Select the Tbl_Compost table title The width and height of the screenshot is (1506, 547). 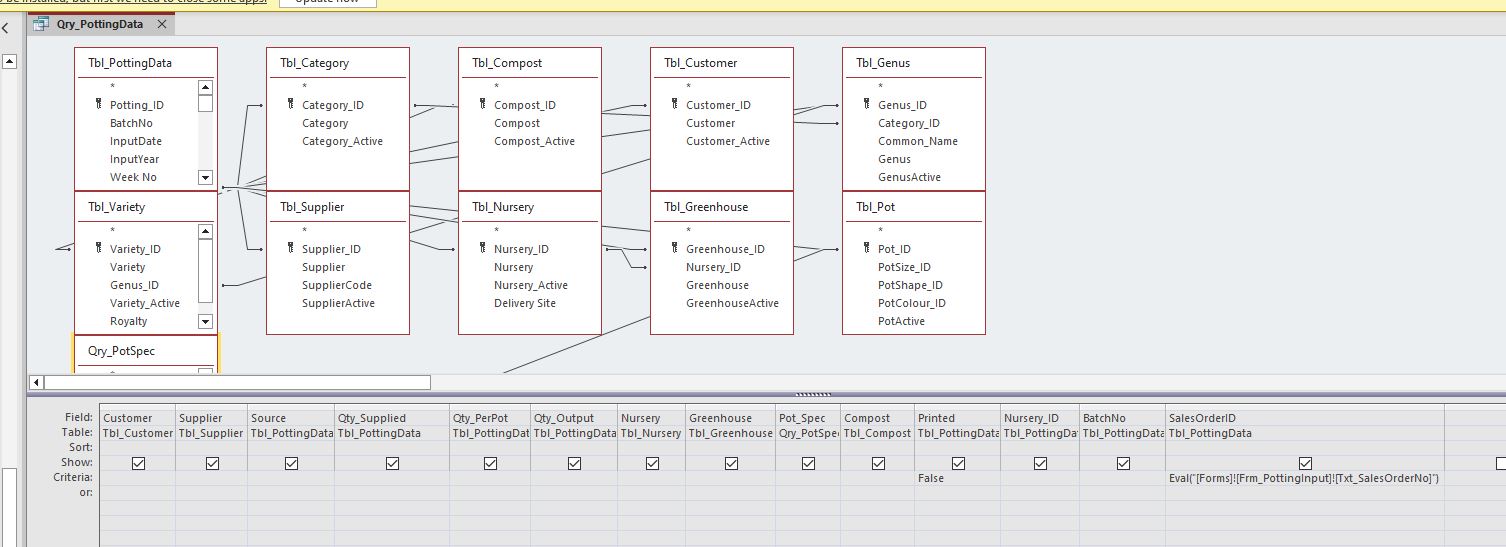(x=507, y=63)
